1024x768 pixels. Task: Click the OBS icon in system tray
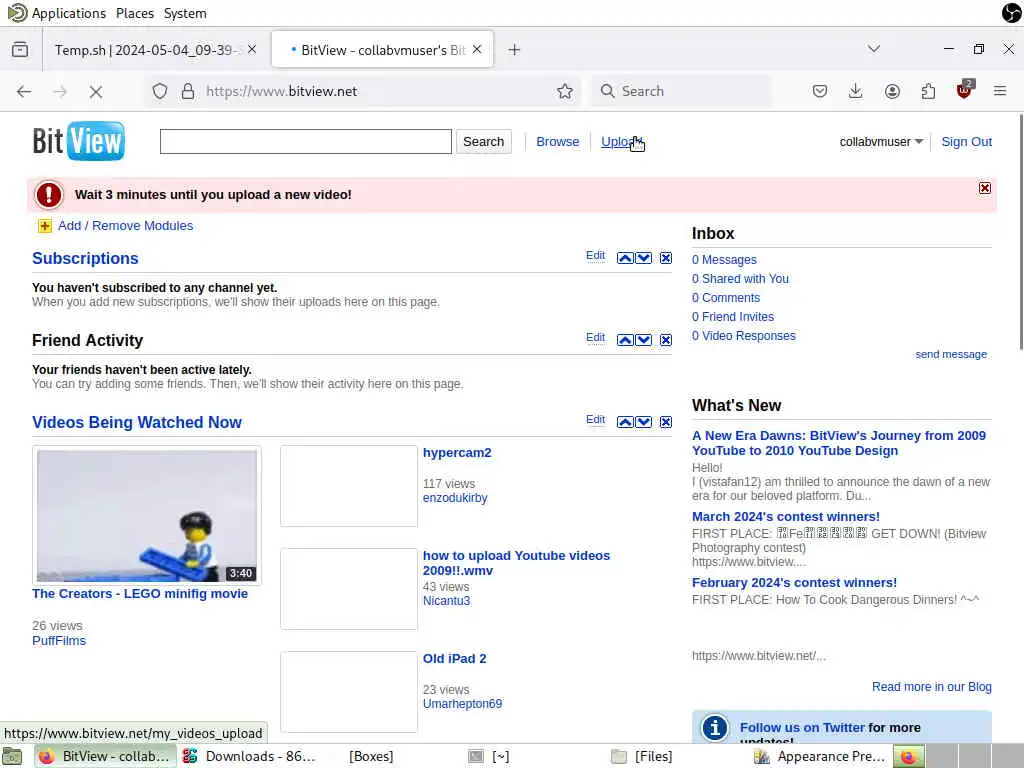1011,12
